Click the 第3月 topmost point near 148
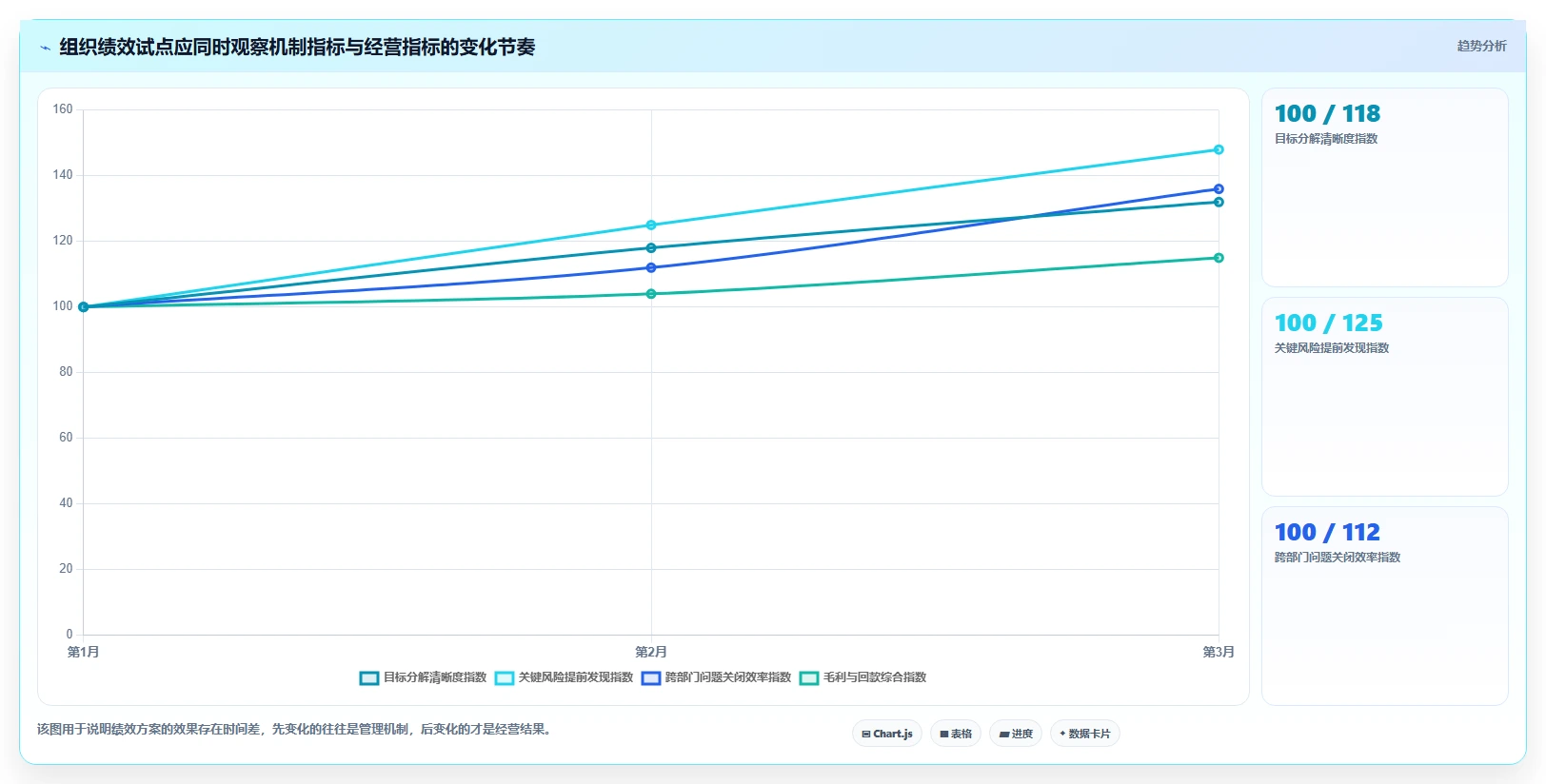 click(1219, 149)
